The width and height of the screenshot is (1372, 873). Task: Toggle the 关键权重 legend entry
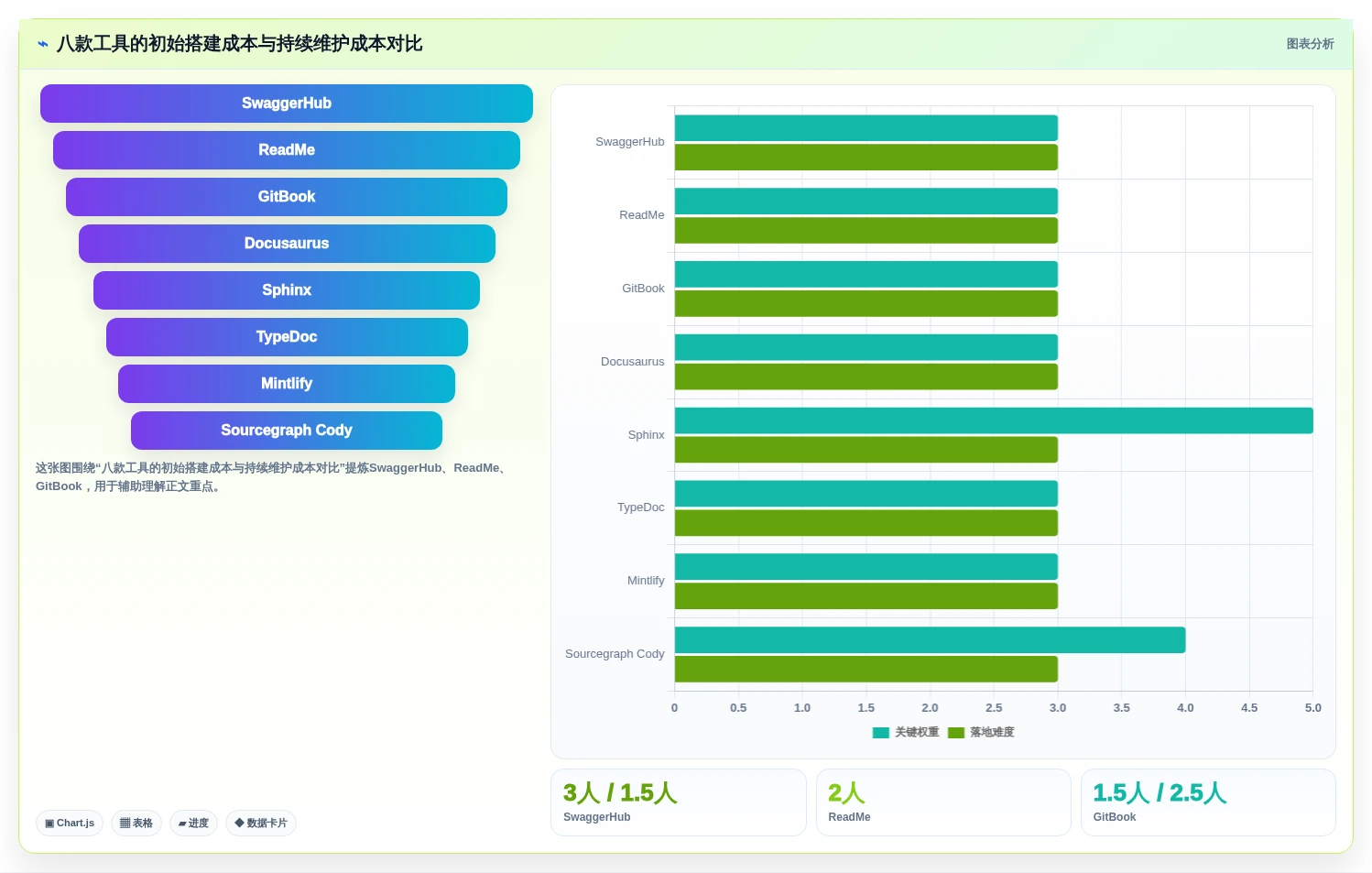click(x=906, y=732)
